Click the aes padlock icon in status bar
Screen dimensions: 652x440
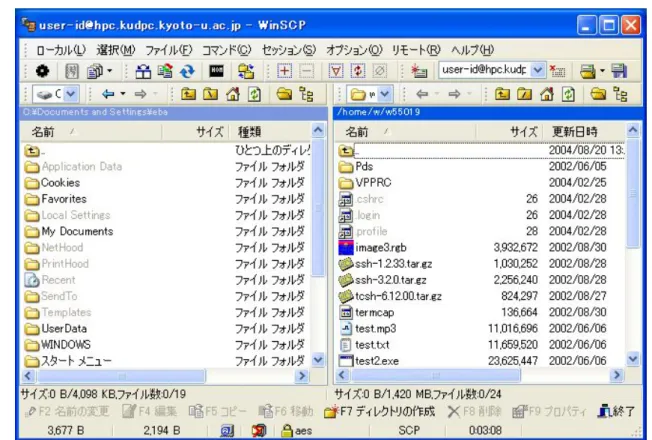click(286, 430)
